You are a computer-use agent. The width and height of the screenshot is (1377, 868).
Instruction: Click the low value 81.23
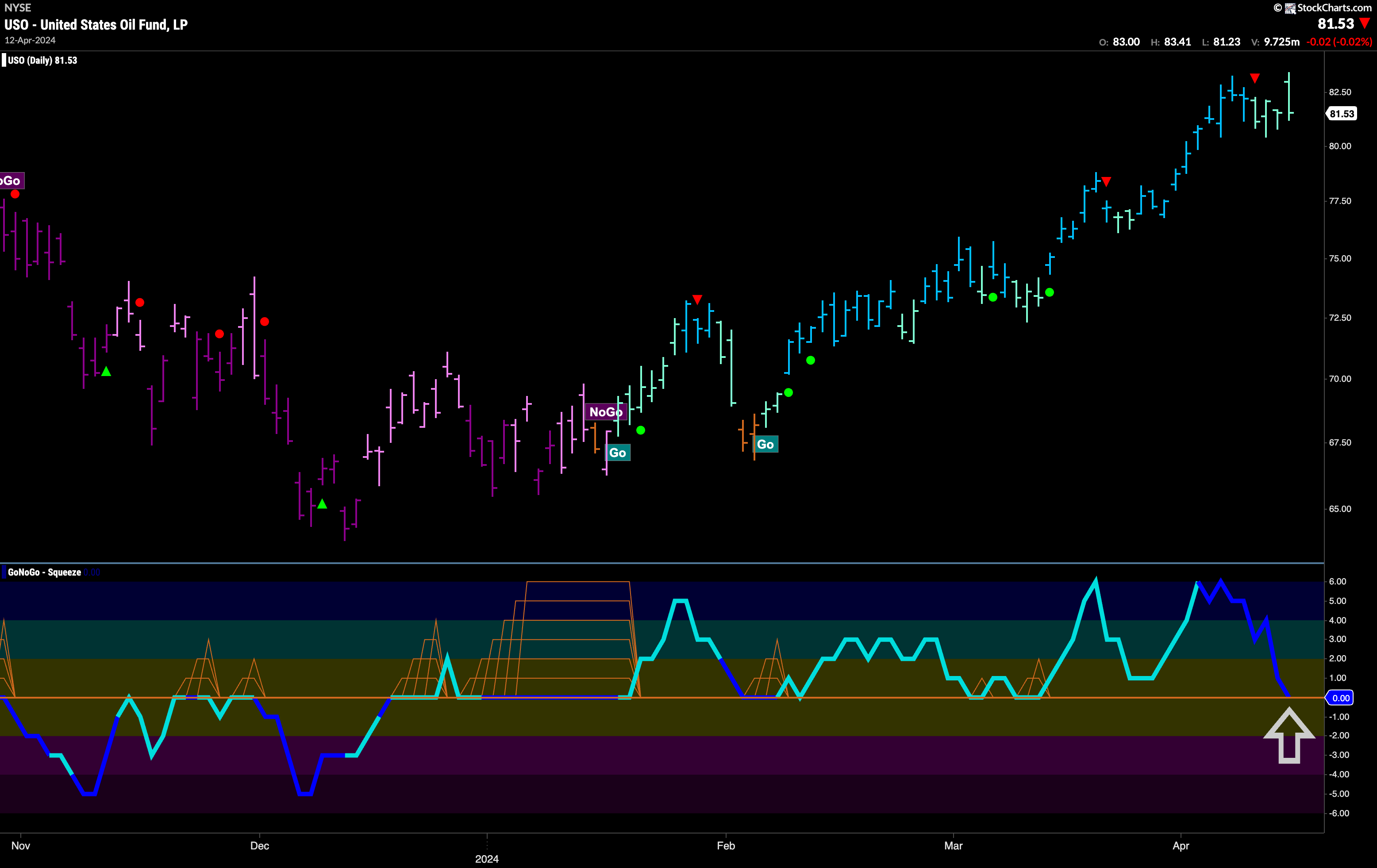(x=1227, y=42)
